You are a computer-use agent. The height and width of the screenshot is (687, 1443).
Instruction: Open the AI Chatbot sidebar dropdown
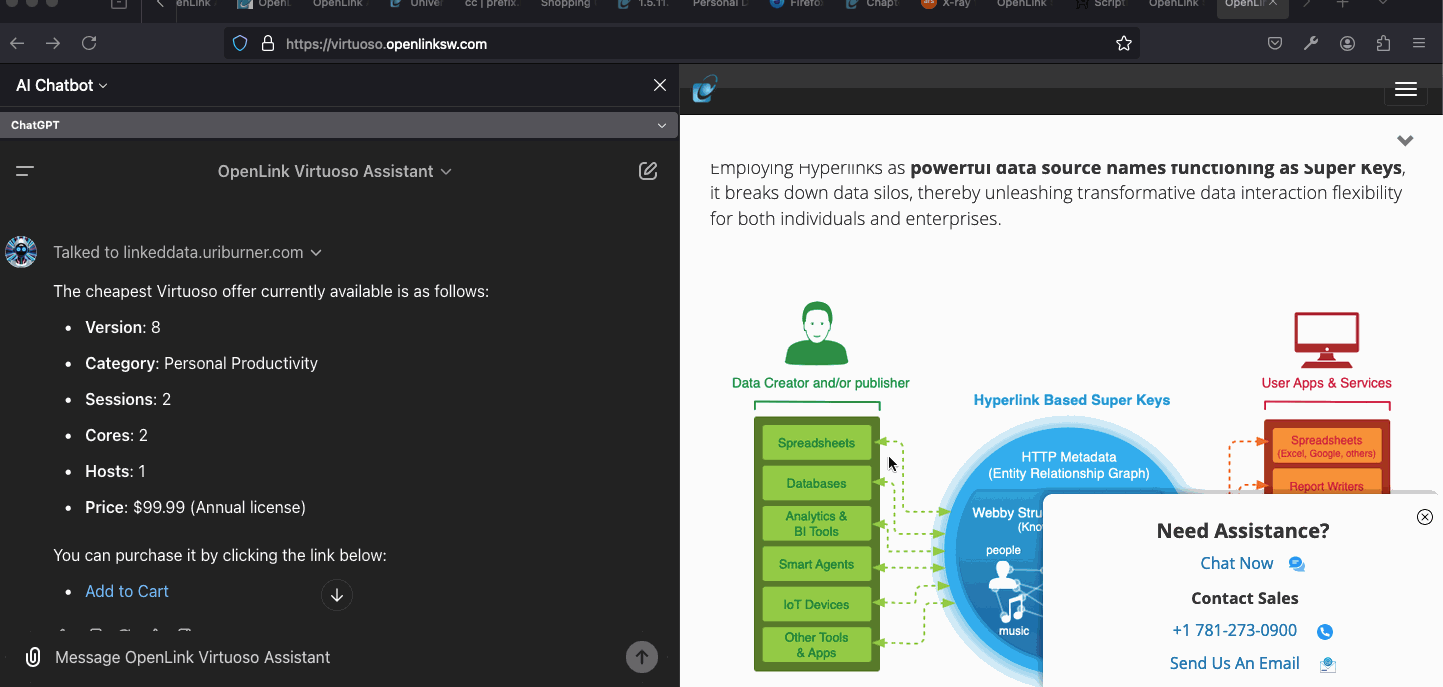62,86
